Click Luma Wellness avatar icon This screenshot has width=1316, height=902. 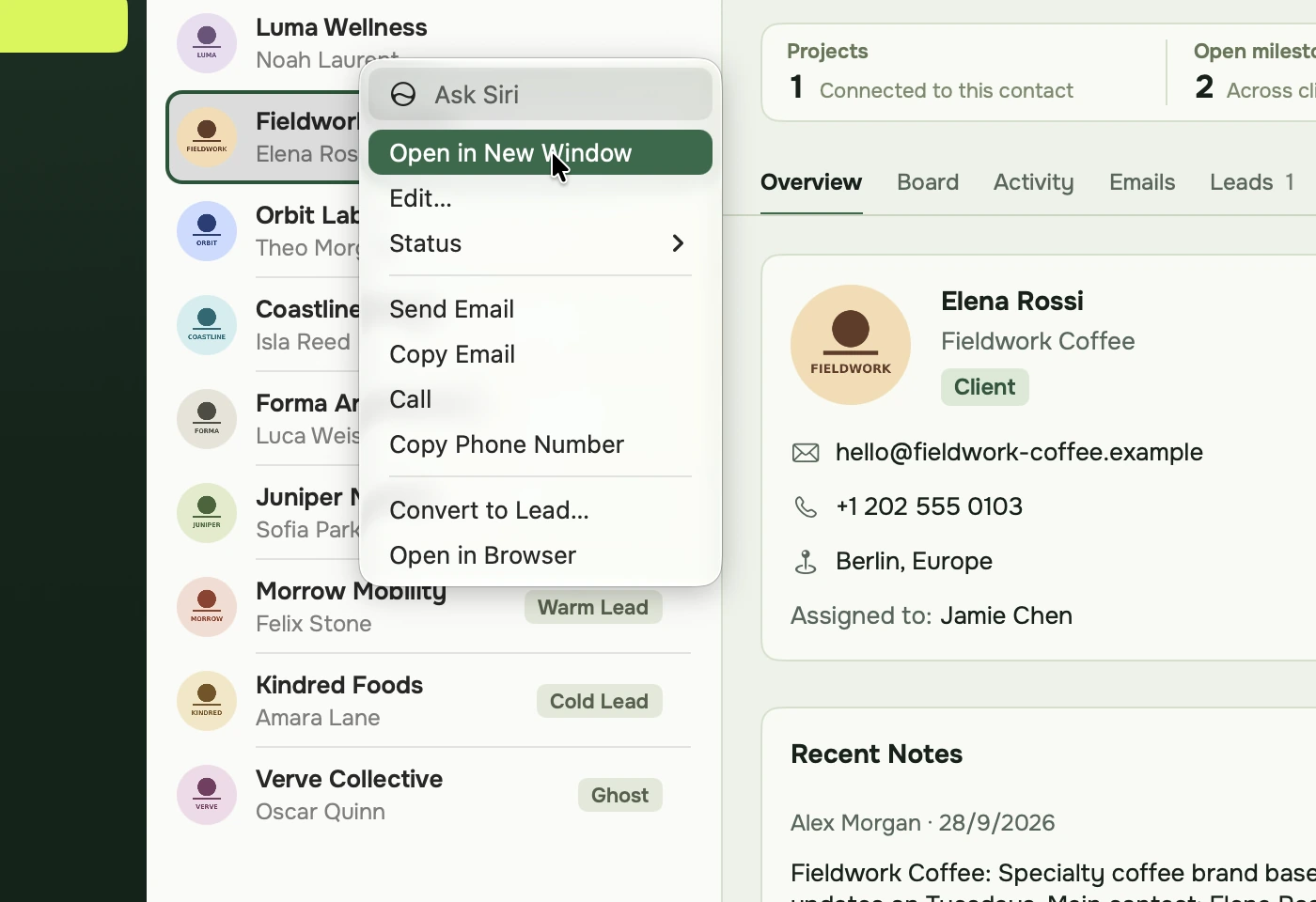(x=207, y=43)
